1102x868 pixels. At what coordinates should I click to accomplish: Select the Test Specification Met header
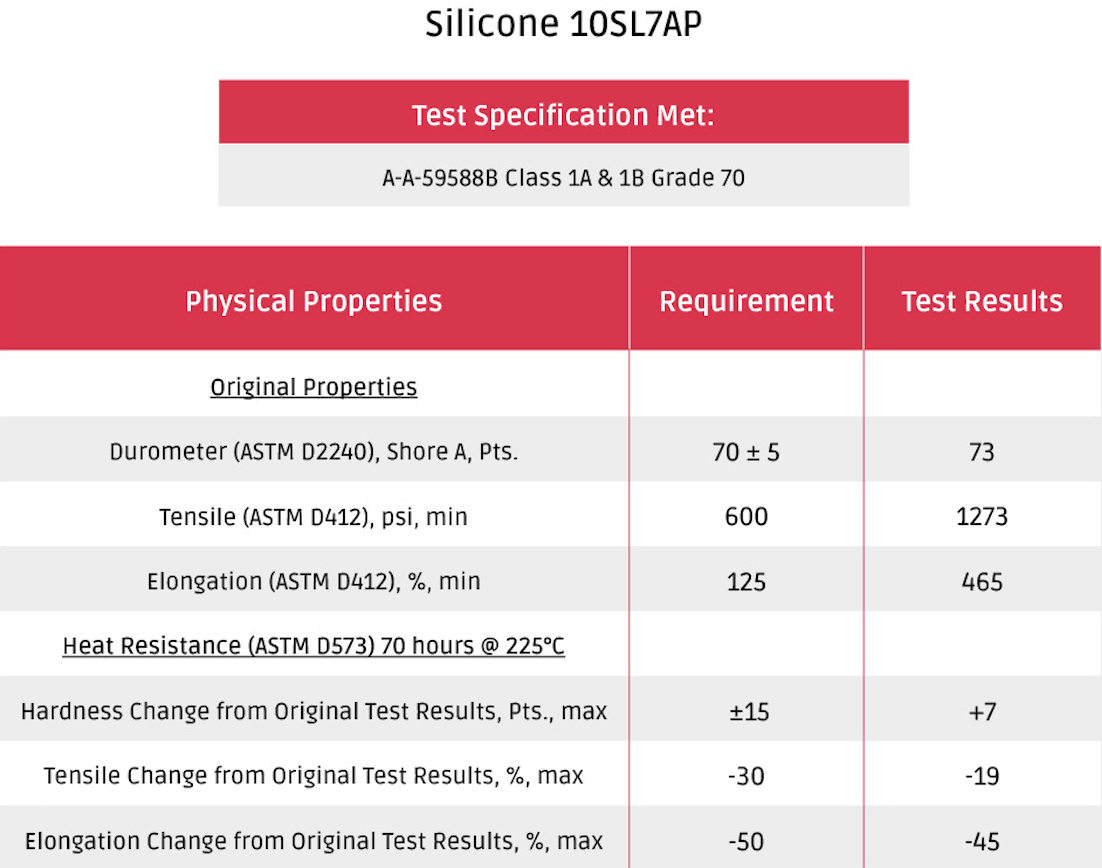563,115
